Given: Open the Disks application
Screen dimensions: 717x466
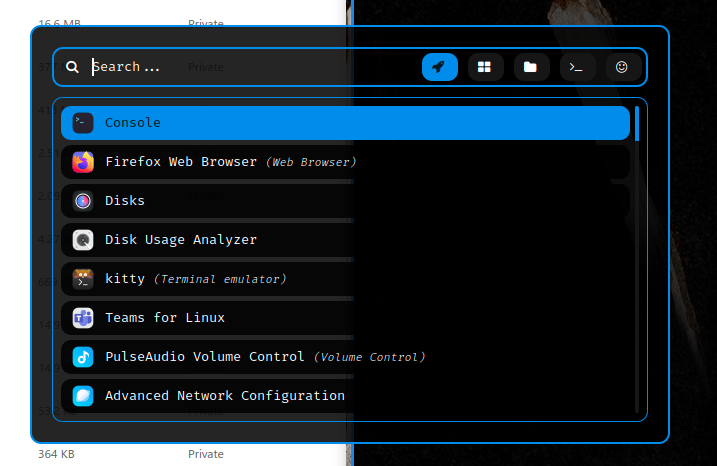Looking at the screenshot, I should (345, 201).
